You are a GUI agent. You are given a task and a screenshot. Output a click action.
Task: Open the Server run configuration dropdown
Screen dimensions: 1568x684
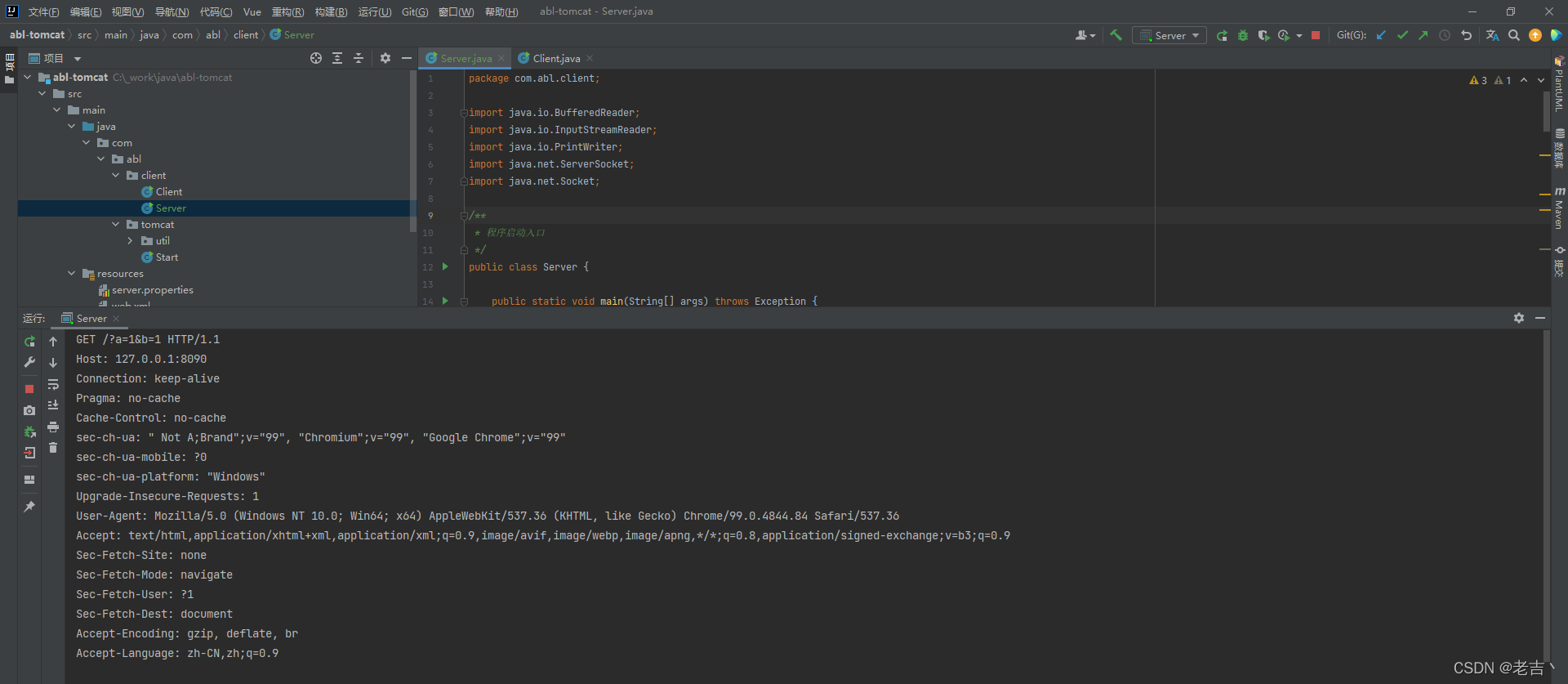click(x=1169, y=35)
